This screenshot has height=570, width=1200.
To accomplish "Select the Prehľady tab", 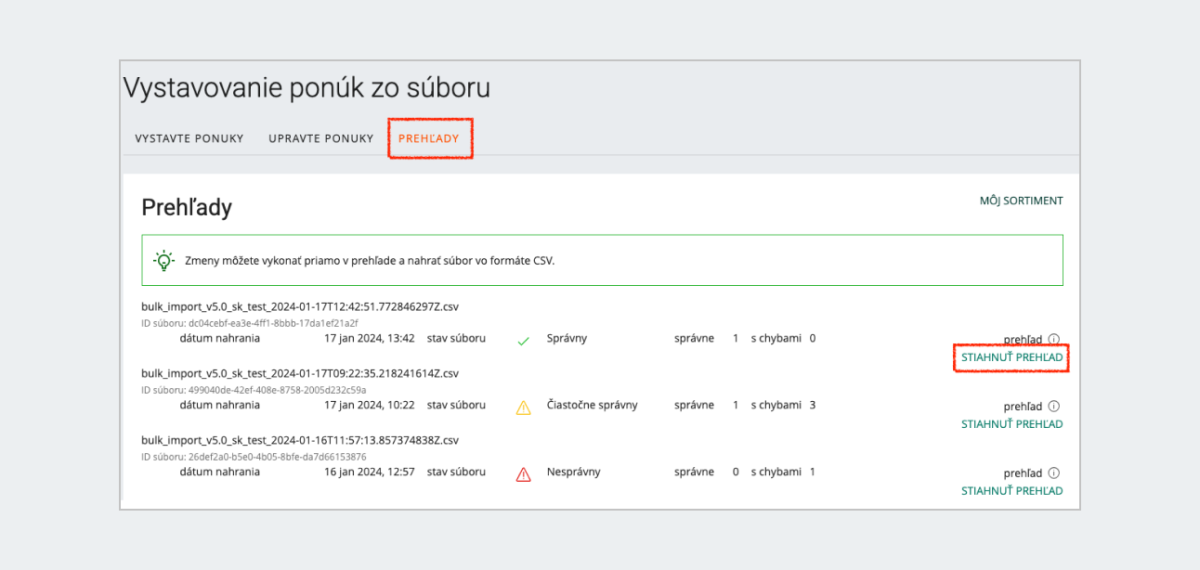I will tap(429, 138).
